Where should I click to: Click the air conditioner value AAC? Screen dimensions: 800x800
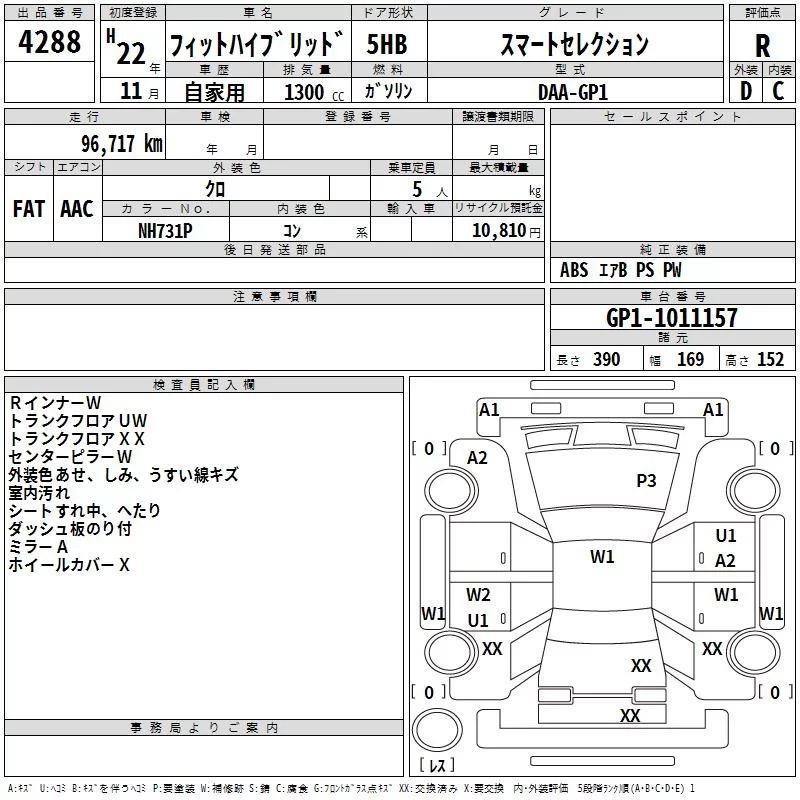coord(77,209)
